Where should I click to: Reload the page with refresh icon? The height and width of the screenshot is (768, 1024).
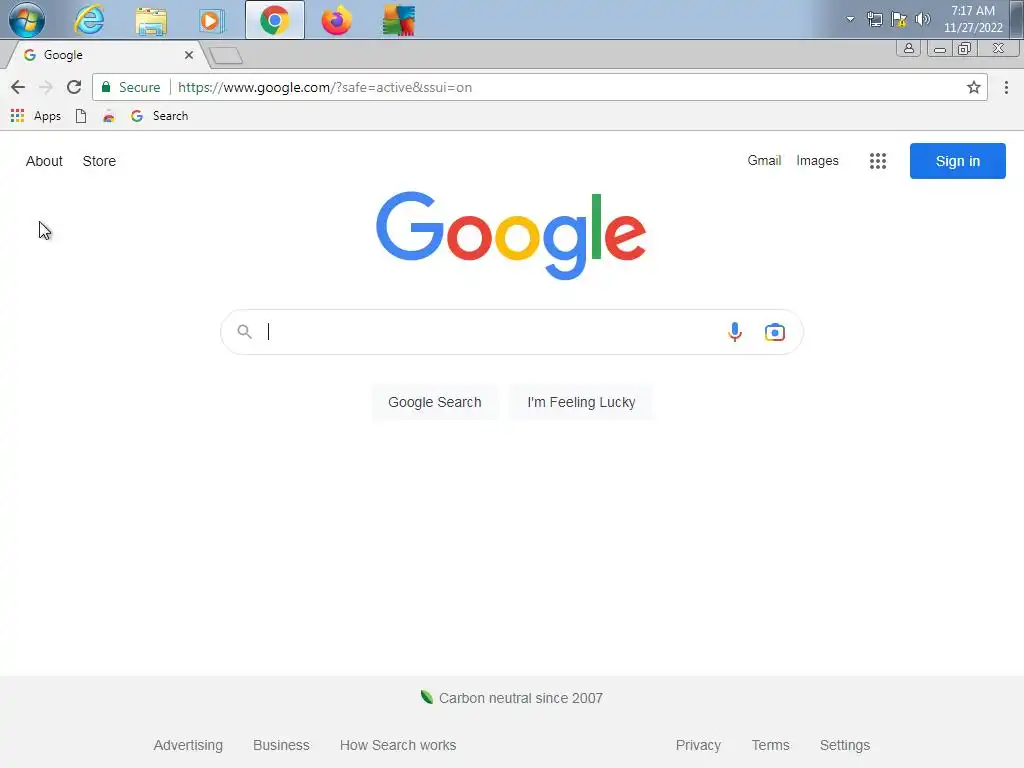click(74, 87)
